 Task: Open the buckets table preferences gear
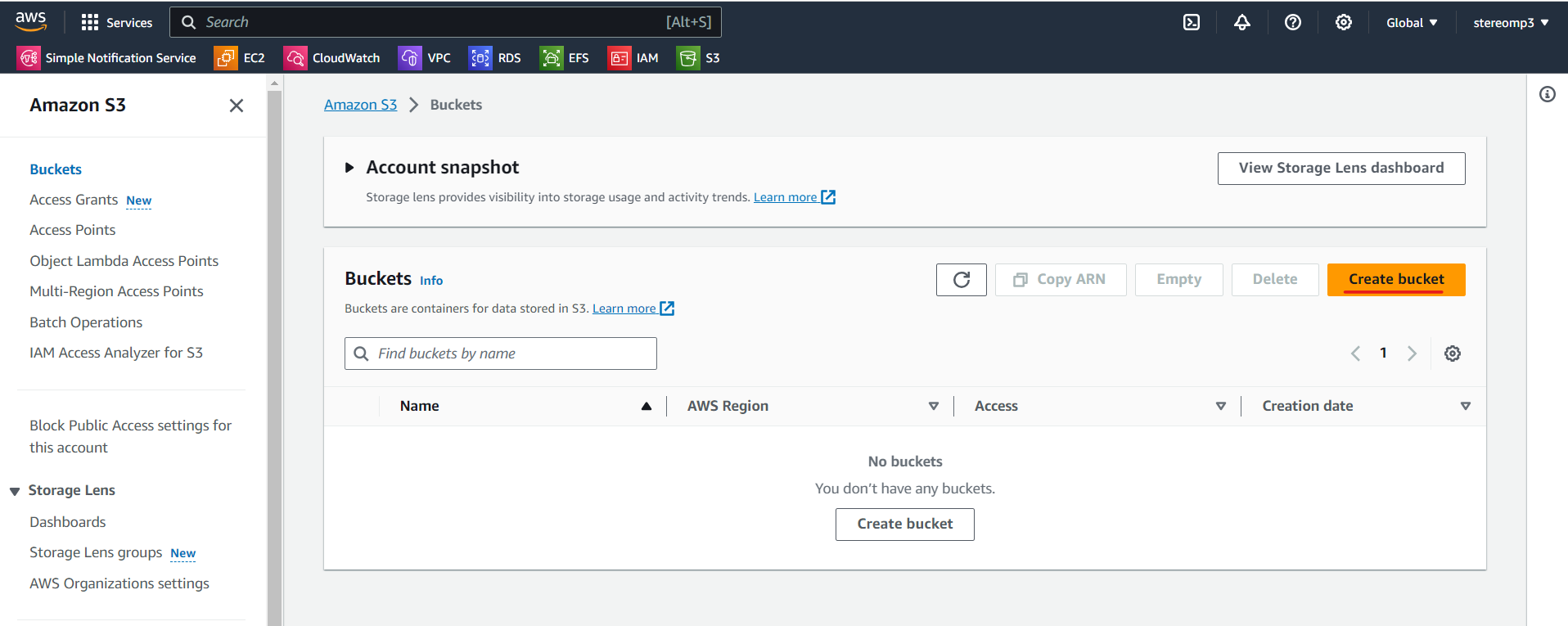point(1453,354)
